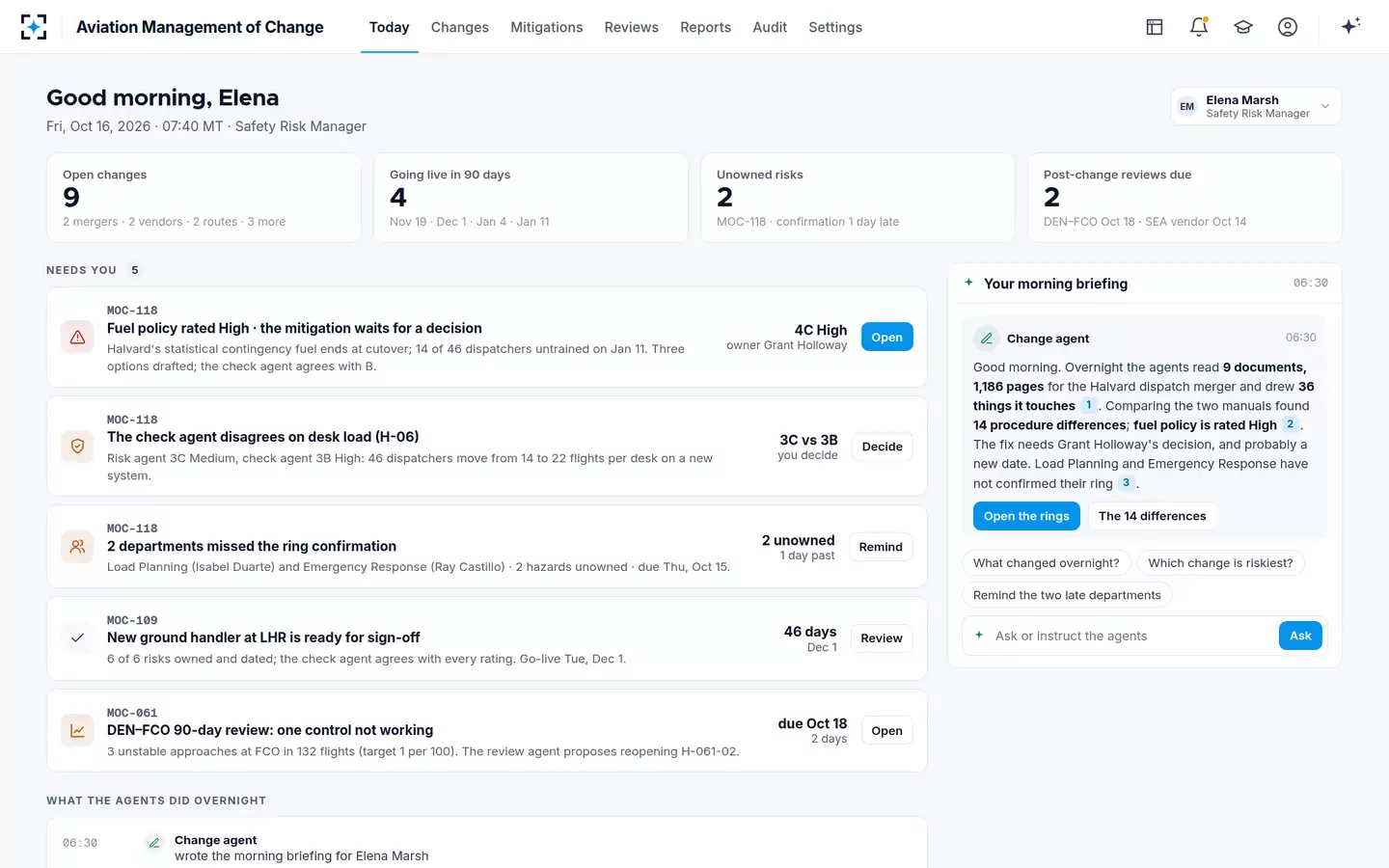The width and height of the screenshot is (1389, 868).
Task: Click the Open the rings button
Action: [x=1026, y=516]
